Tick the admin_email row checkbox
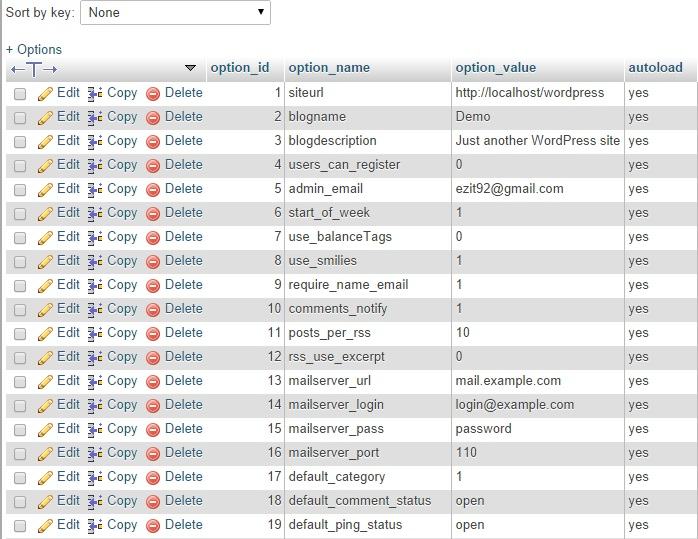698x539 pixels. tap(20, 190)
